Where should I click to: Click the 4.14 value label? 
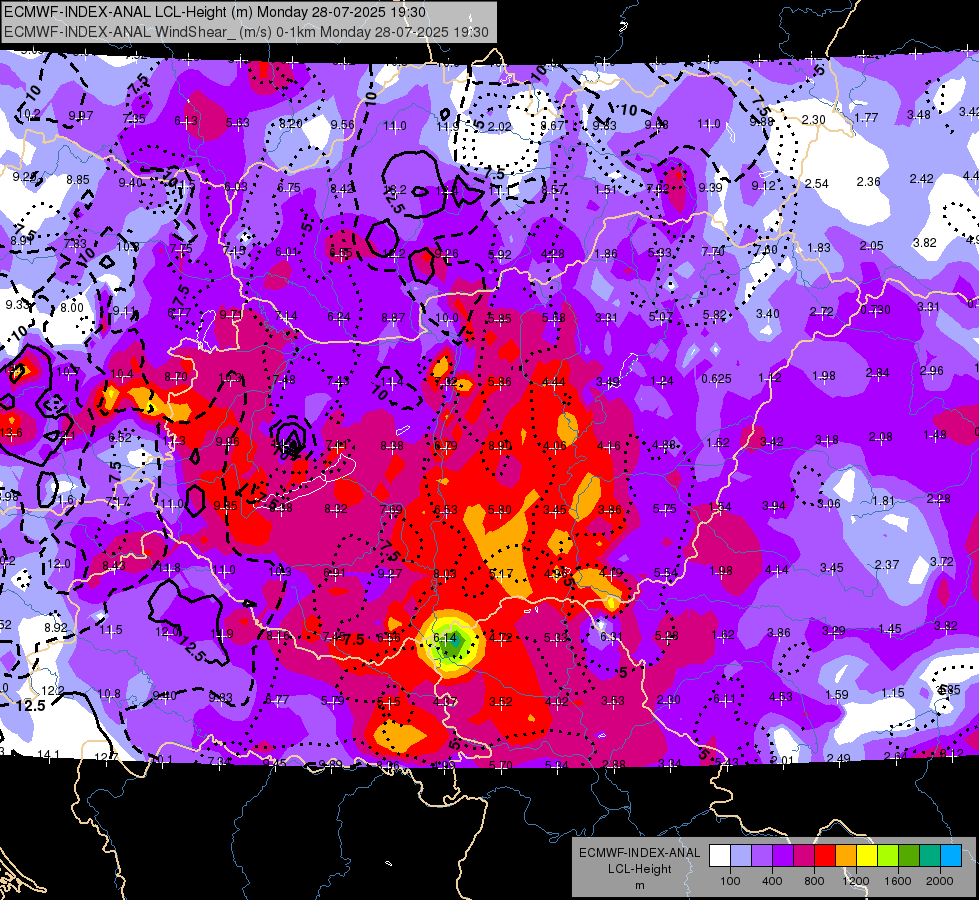point(777,569)
